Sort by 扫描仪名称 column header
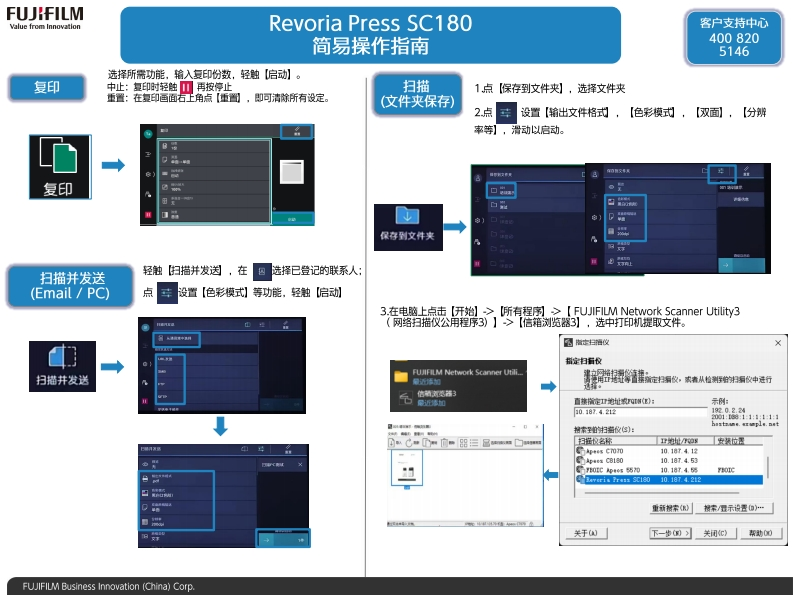The width and height of the screenshot is (793, 595). [x=616, y=441]
